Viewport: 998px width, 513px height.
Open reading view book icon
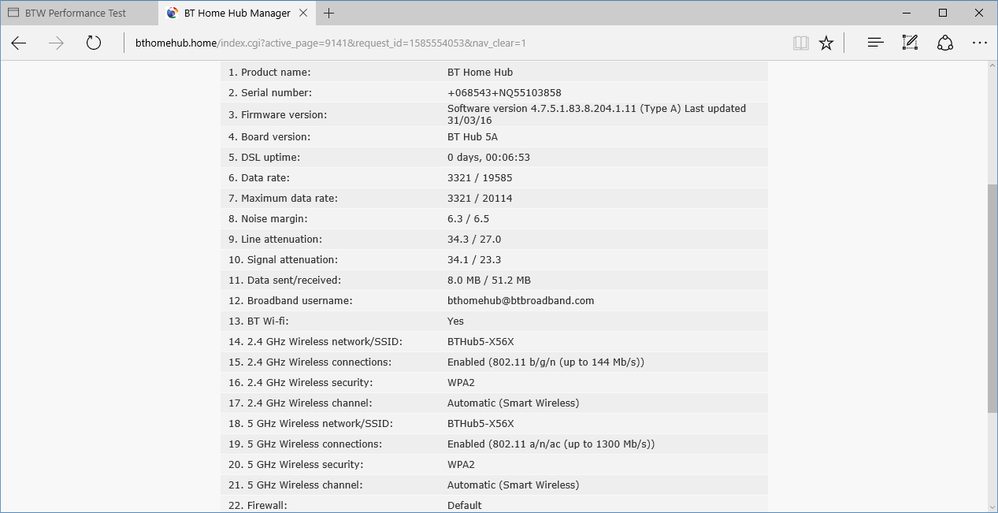point(801,43)
